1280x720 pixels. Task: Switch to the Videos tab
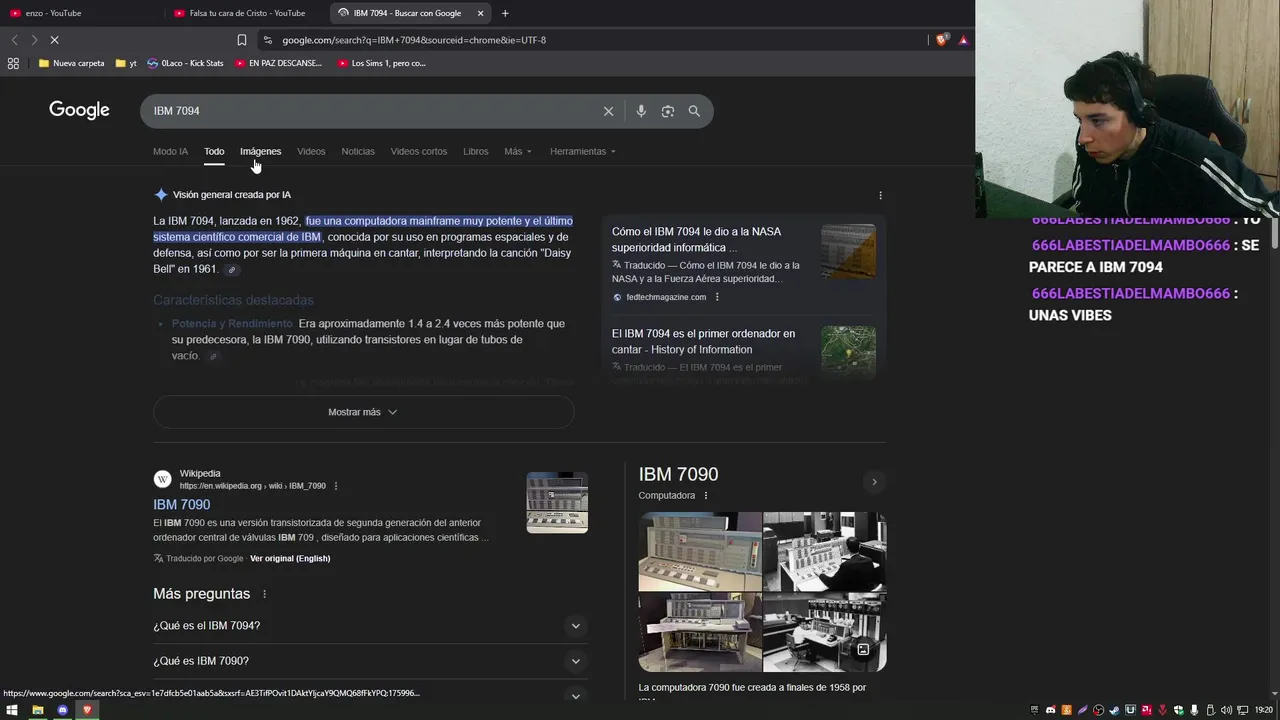point(311,151)
